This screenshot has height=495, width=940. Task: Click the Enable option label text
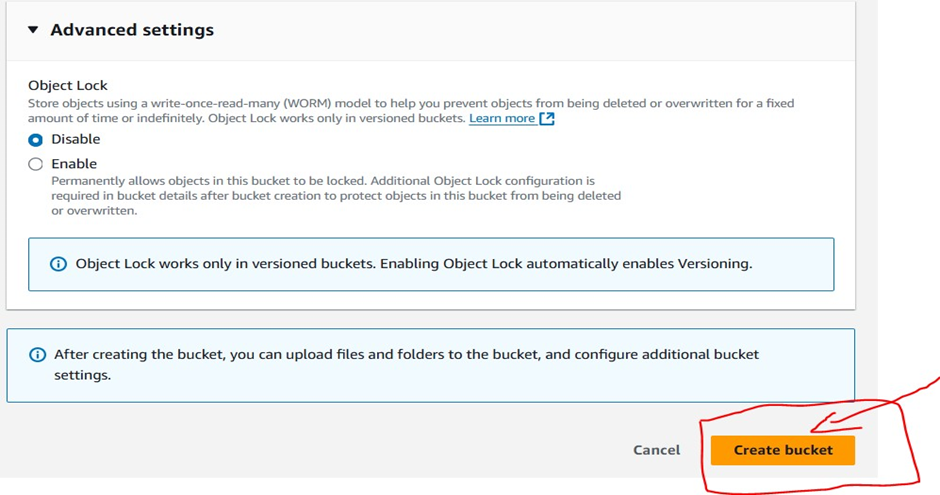(74, 164)
